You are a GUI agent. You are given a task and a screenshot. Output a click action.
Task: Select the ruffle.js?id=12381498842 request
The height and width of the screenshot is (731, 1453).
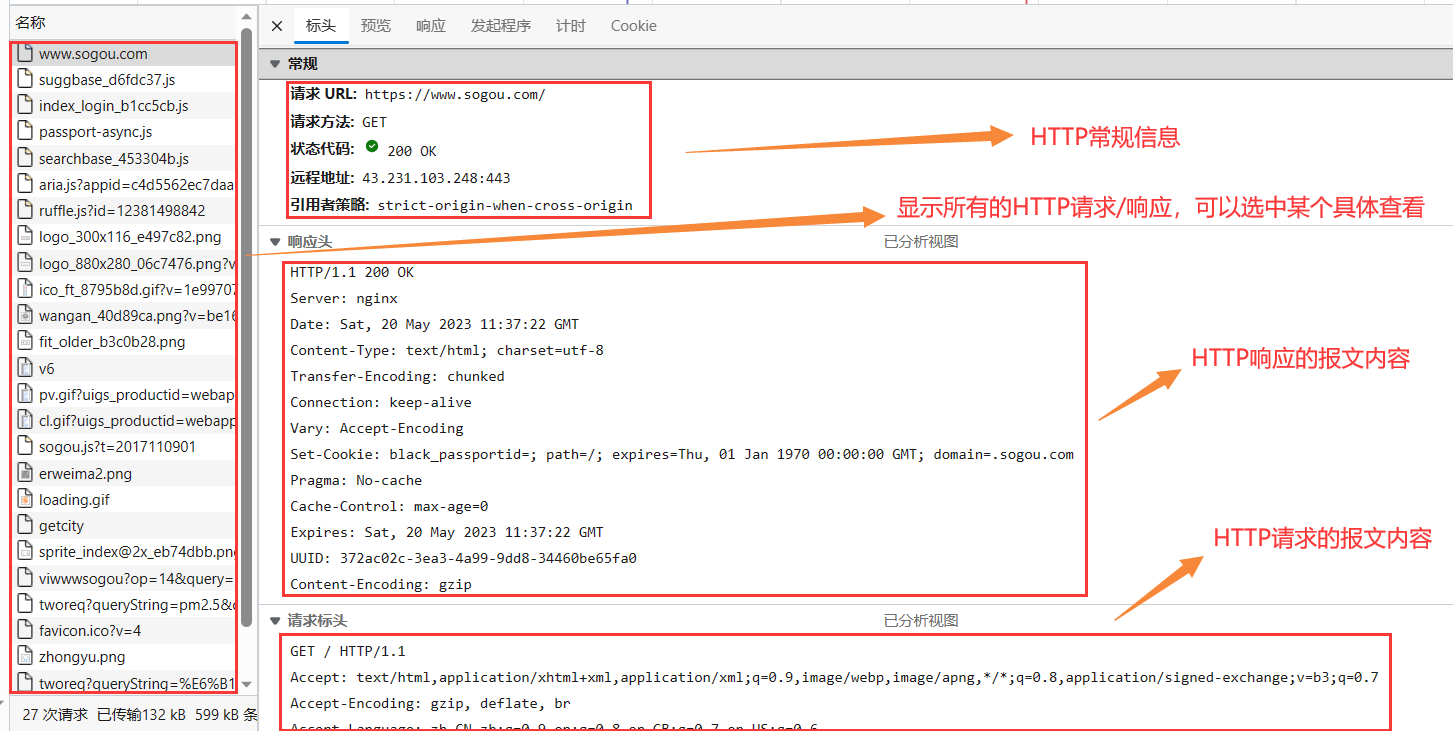tap(125, 211)
